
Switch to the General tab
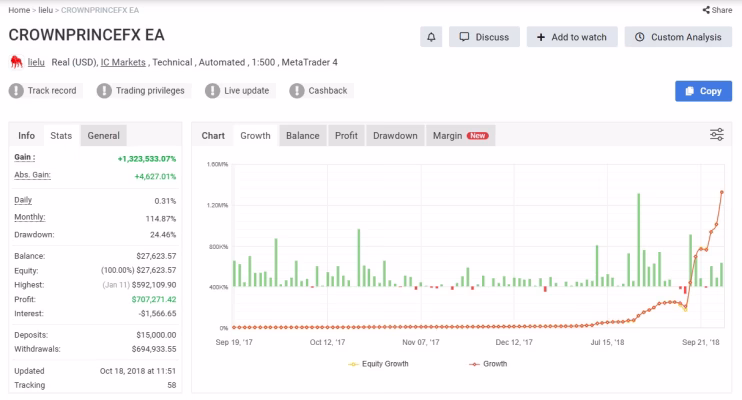tap(103, 135)
